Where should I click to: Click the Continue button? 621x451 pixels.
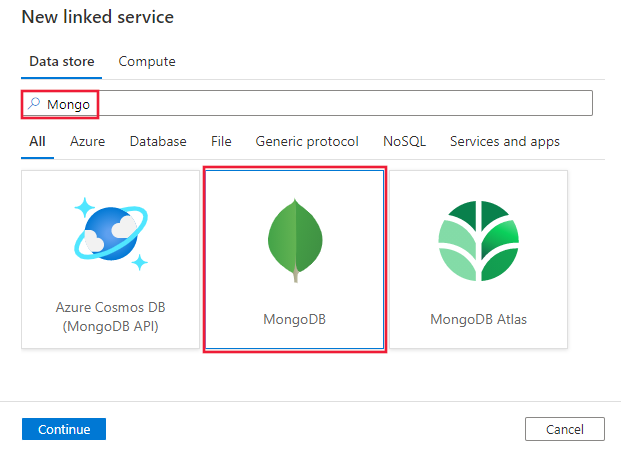64,429
